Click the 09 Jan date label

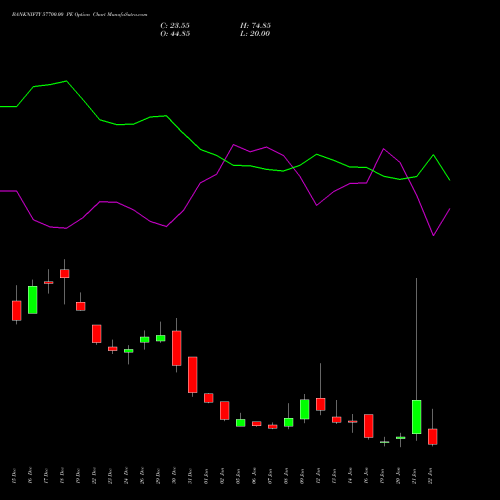click(302, 476)
